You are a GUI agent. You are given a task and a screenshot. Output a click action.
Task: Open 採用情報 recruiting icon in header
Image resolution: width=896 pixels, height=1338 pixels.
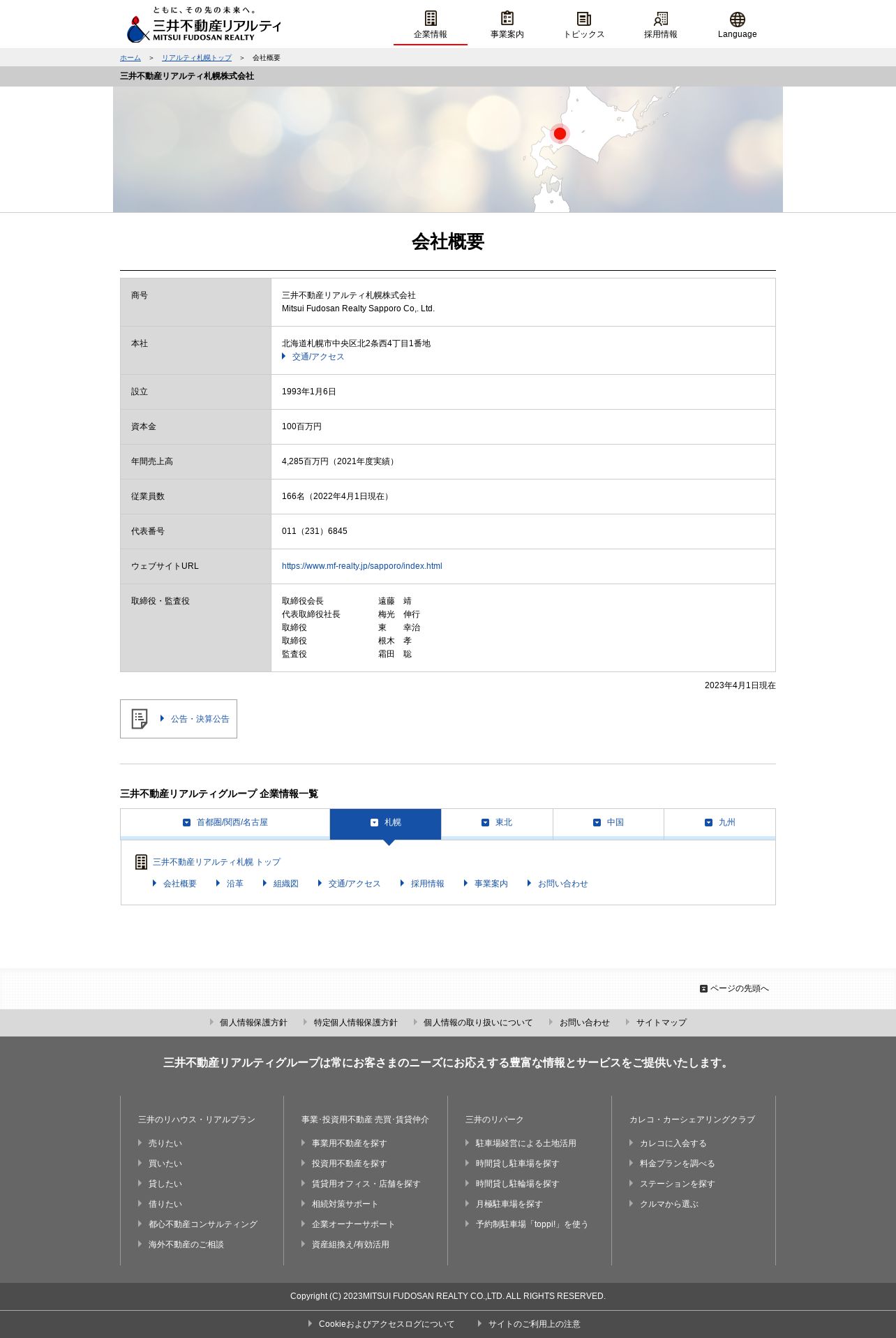pos(661,19)
